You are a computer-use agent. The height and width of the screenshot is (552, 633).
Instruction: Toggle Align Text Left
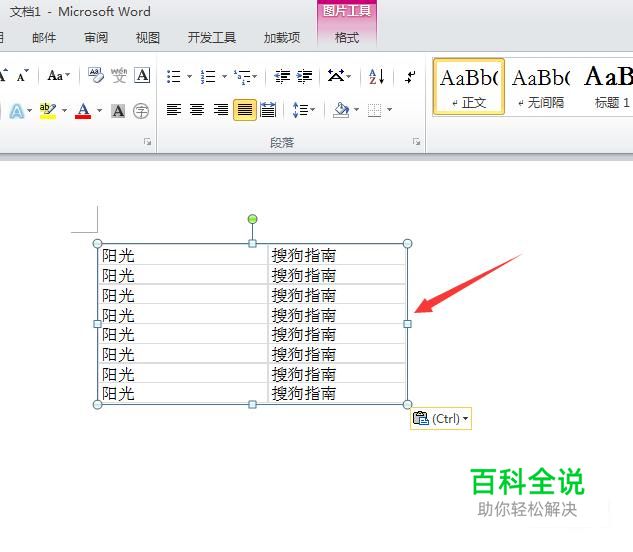(174, 110)
